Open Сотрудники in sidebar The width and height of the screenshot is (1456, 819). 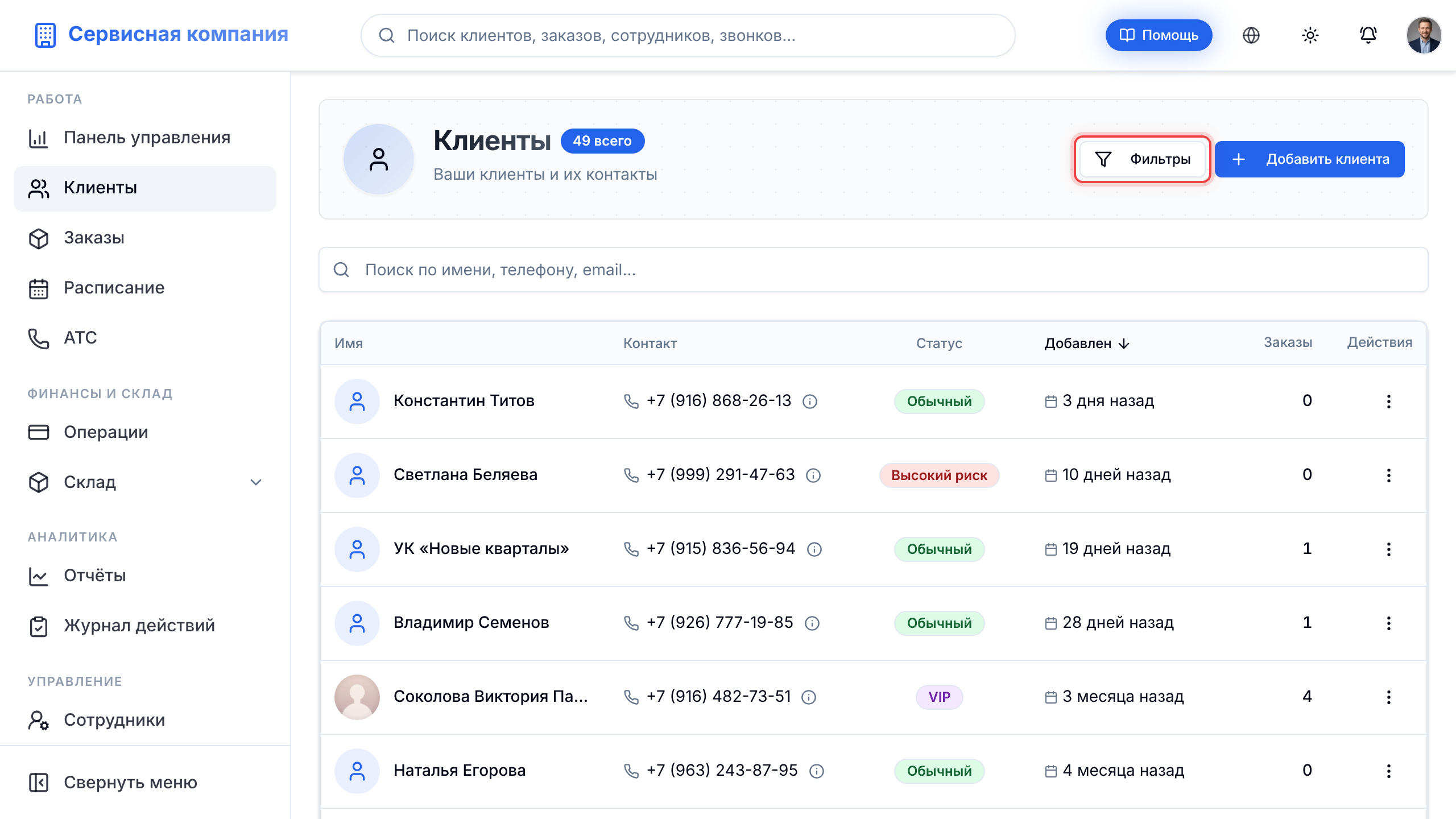pos(145,720)
